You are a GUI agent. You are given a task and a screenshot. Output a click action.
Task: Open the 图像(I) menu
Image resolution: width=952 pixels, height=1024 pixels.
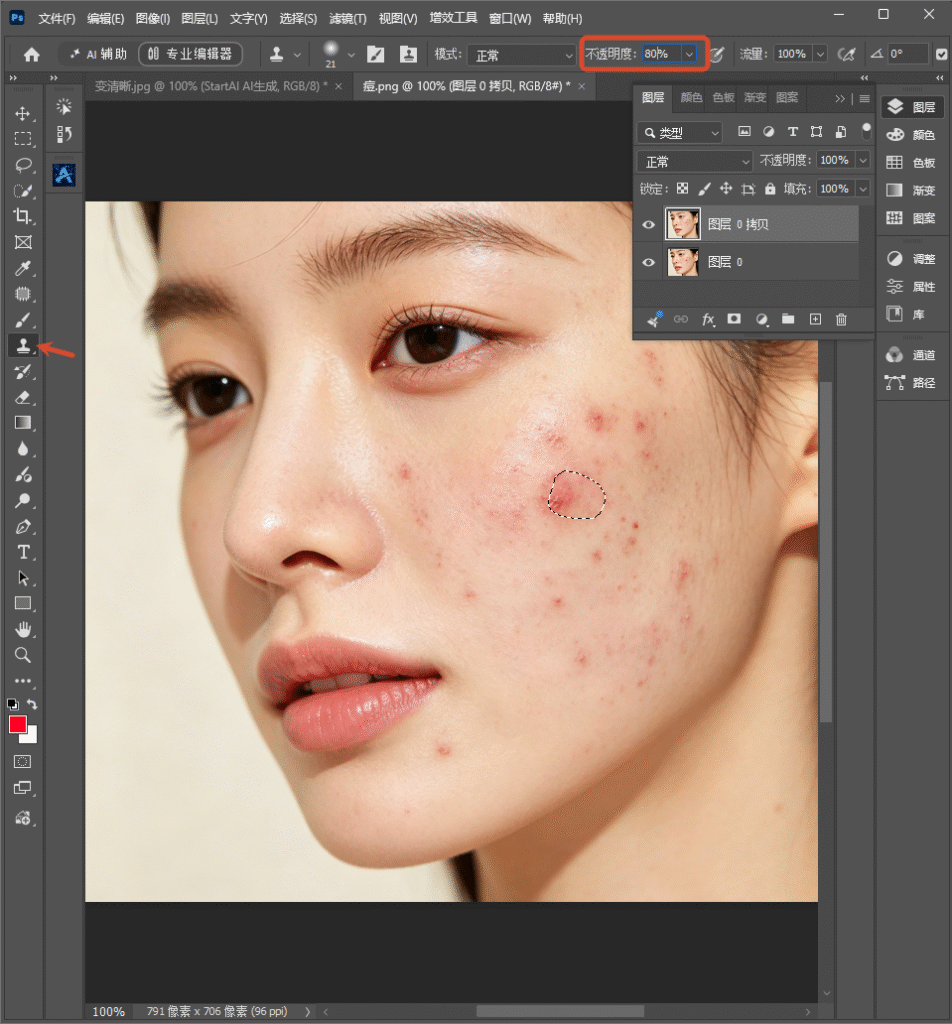point(153,18)
